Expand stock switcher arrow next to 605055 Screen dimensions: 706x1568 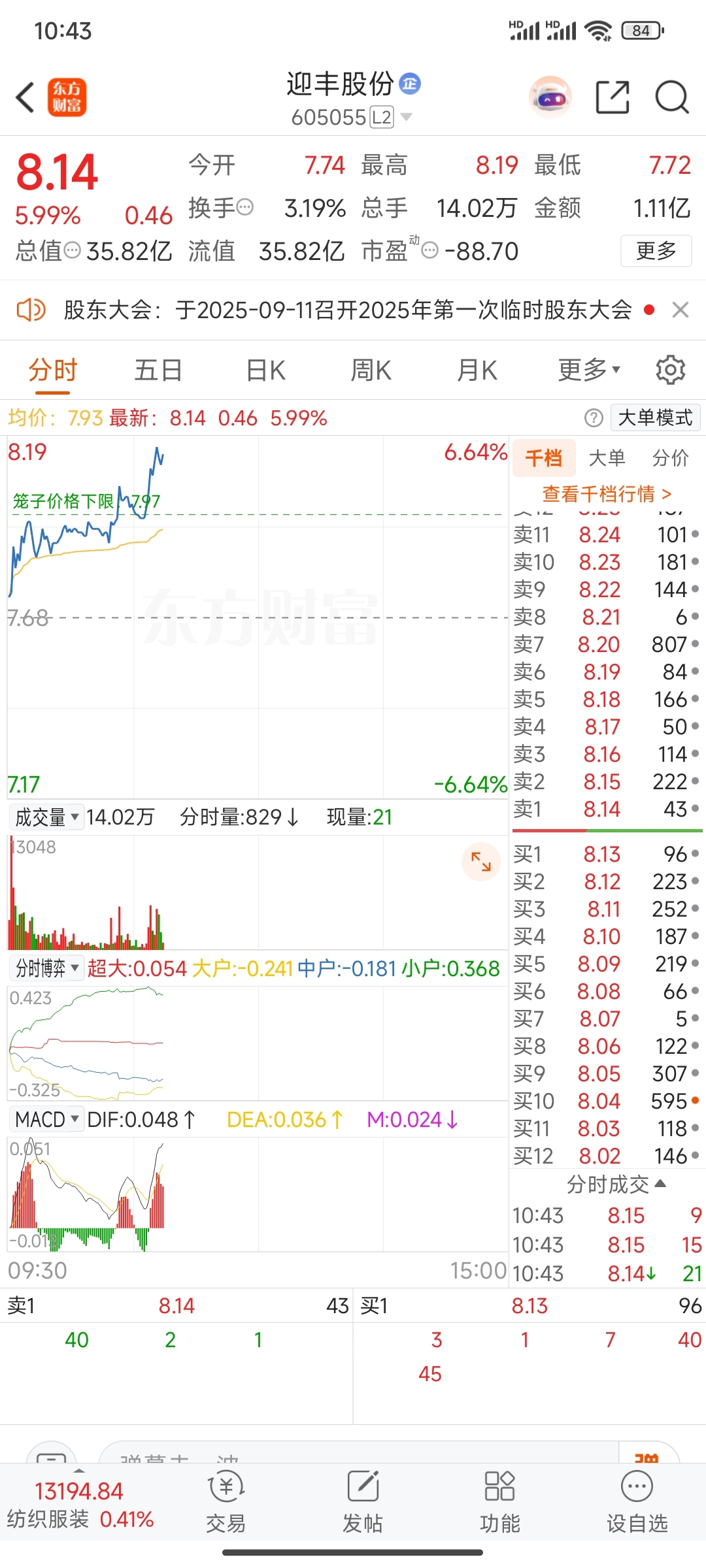[406, 117]
